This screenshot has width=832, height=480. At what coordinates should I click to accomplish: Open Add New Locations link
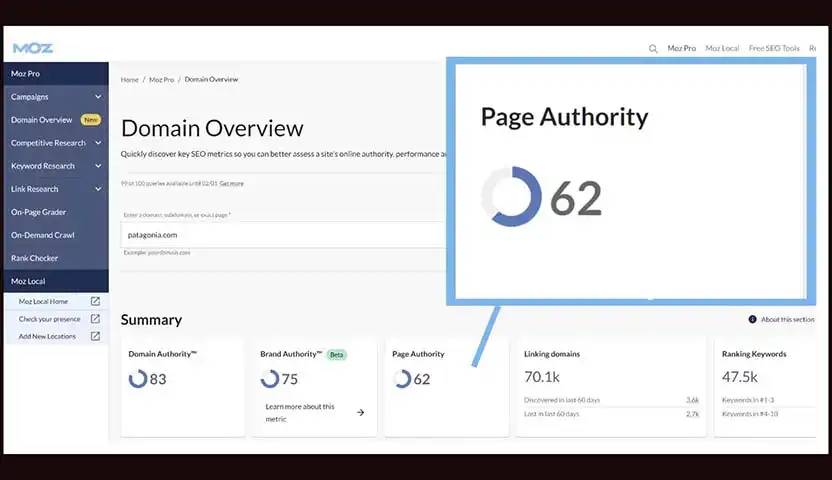coord(47,336)
